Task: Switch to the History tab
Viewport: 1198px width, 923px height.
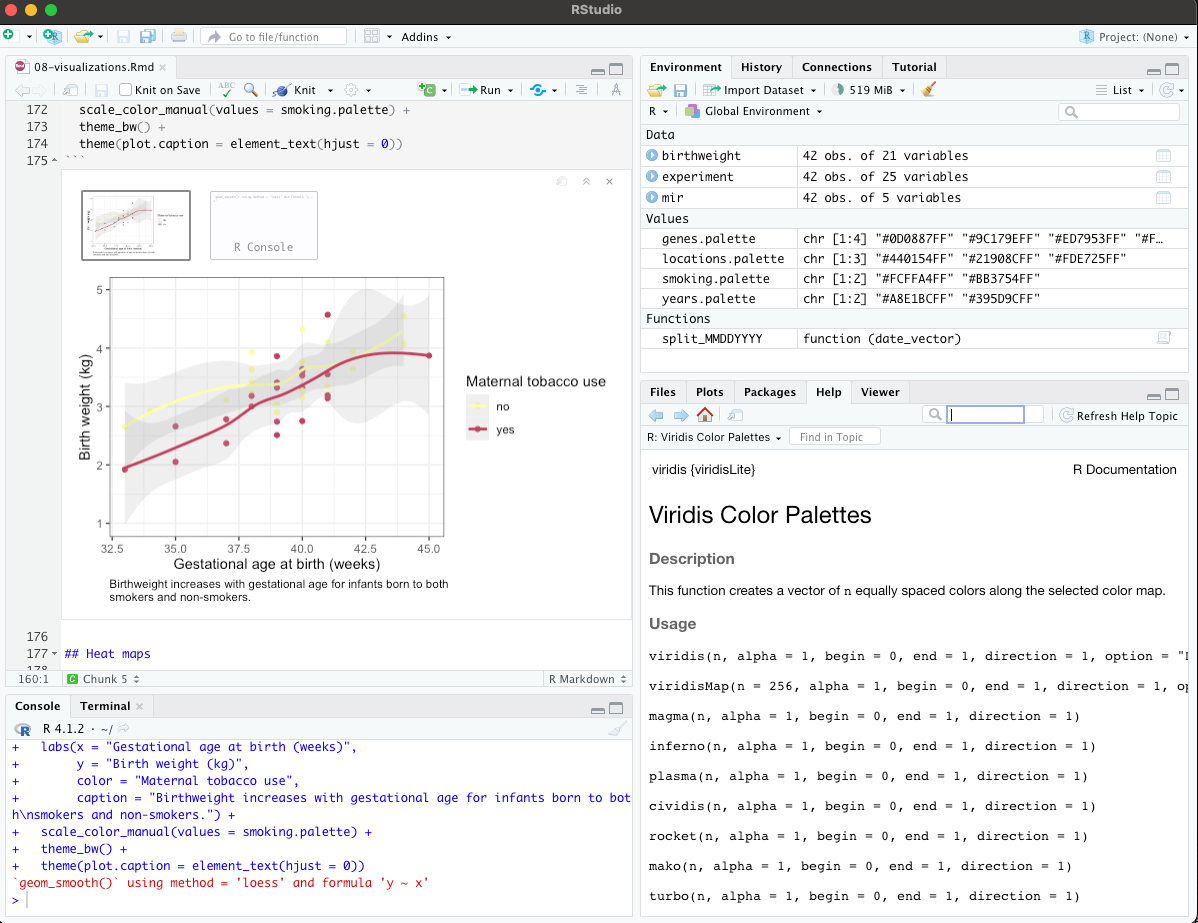Action: (761, 67)
